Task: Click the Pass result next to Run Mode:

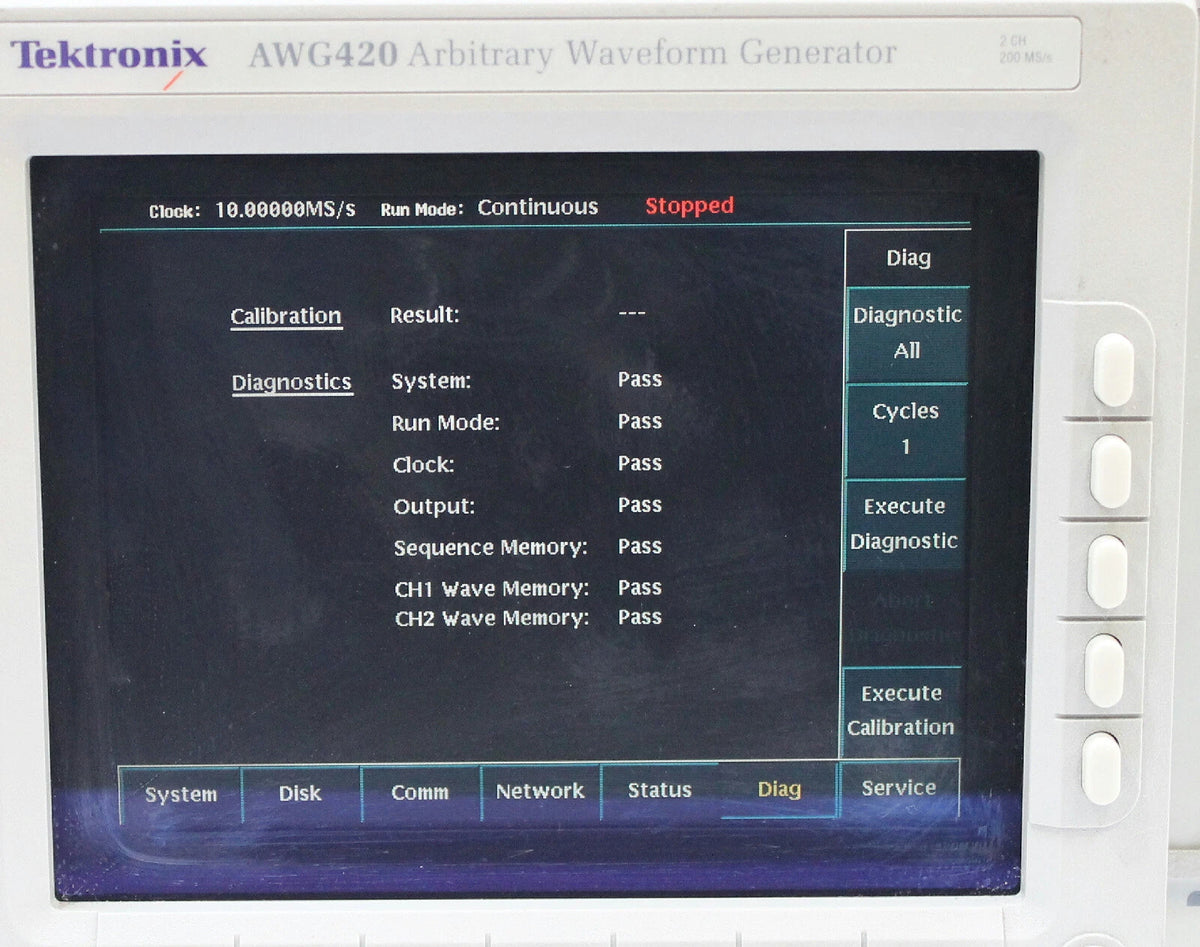Action: [640, 422]
